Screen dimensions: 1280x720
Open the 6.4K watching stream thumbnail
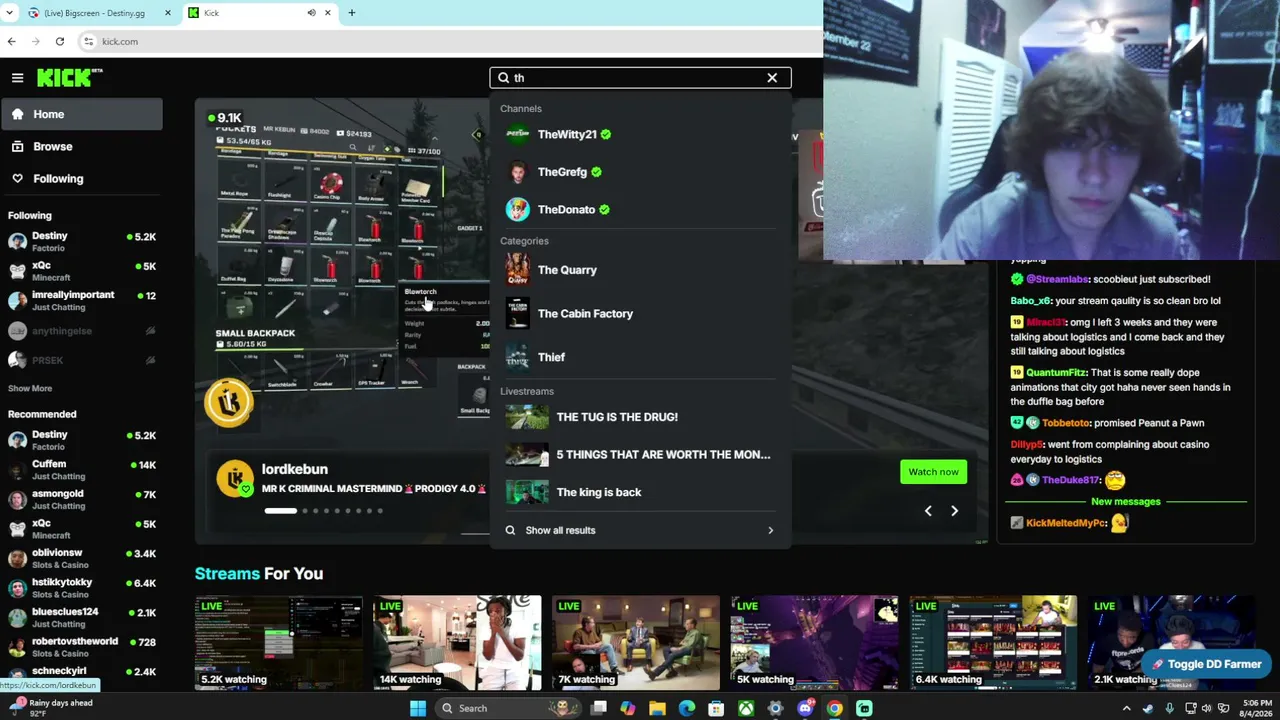pos(993,643)
